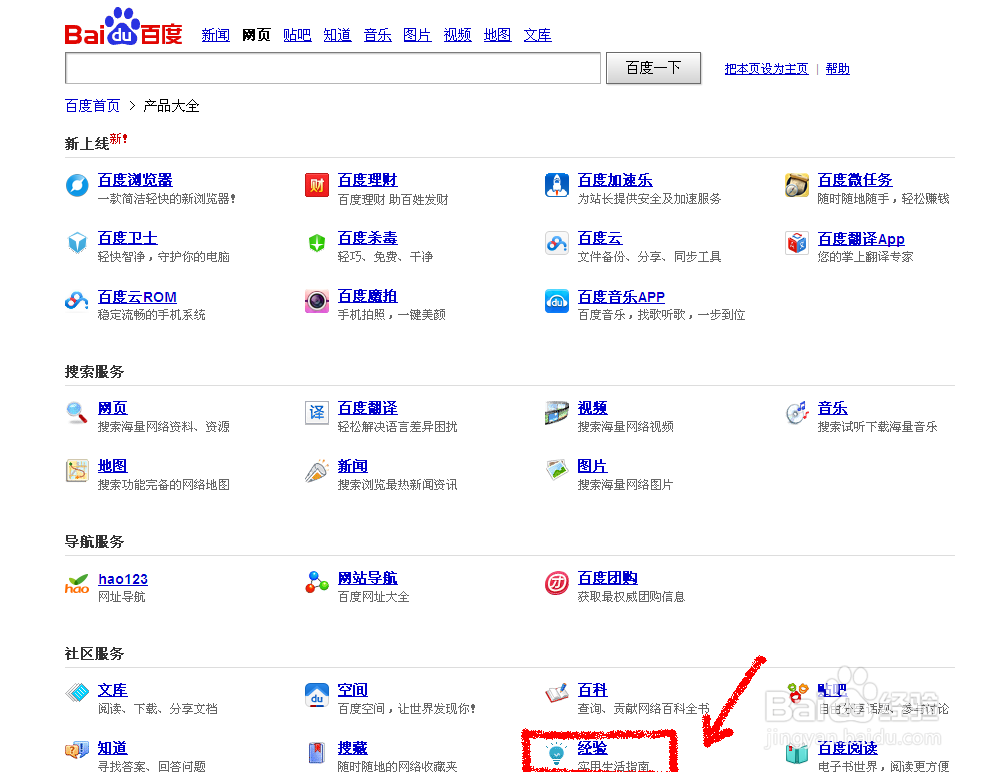Open 百度翻译 via its translate icon
Screen dimensions: 997x772
317,415
